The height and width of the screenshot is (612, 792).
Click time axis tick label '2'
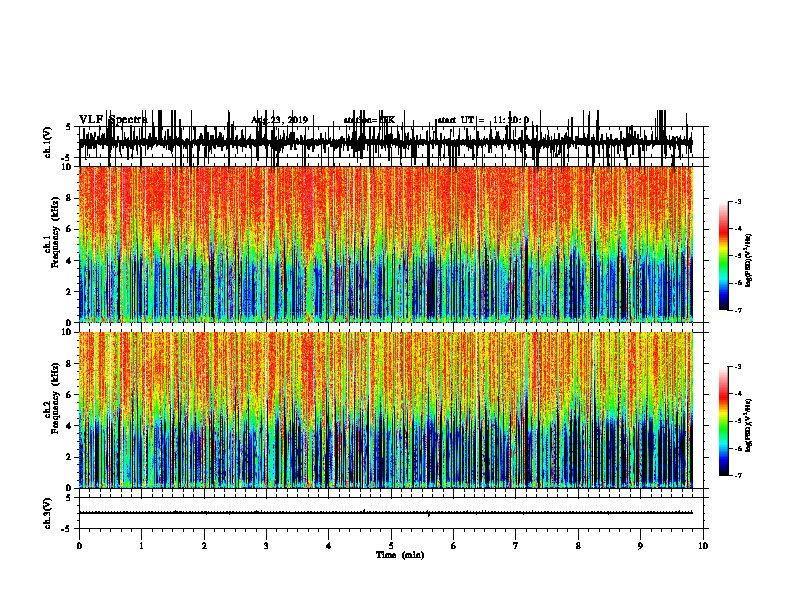click(x=204, y=546)
